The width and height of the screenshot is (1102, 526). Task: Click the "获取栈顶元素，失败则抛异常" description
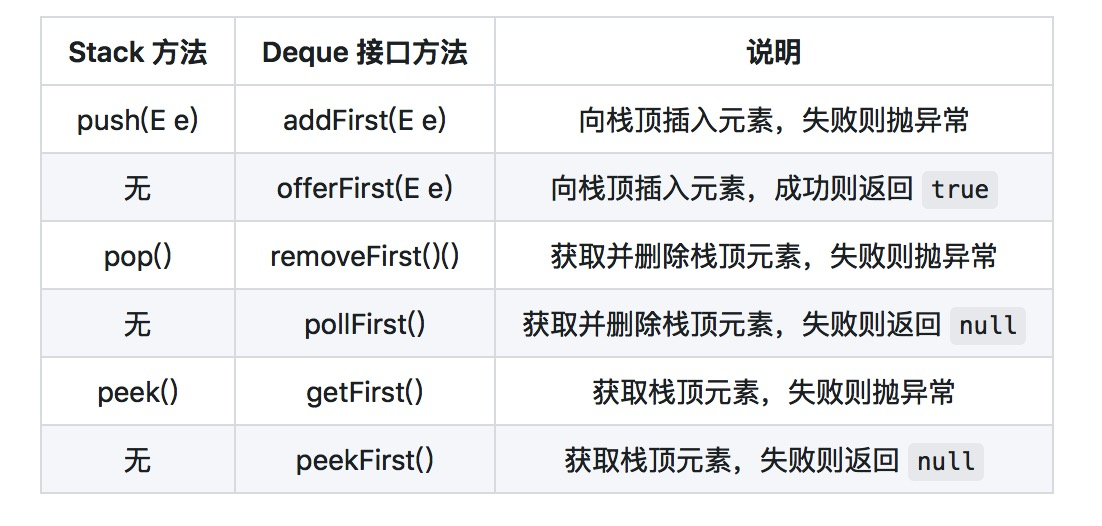773,391
